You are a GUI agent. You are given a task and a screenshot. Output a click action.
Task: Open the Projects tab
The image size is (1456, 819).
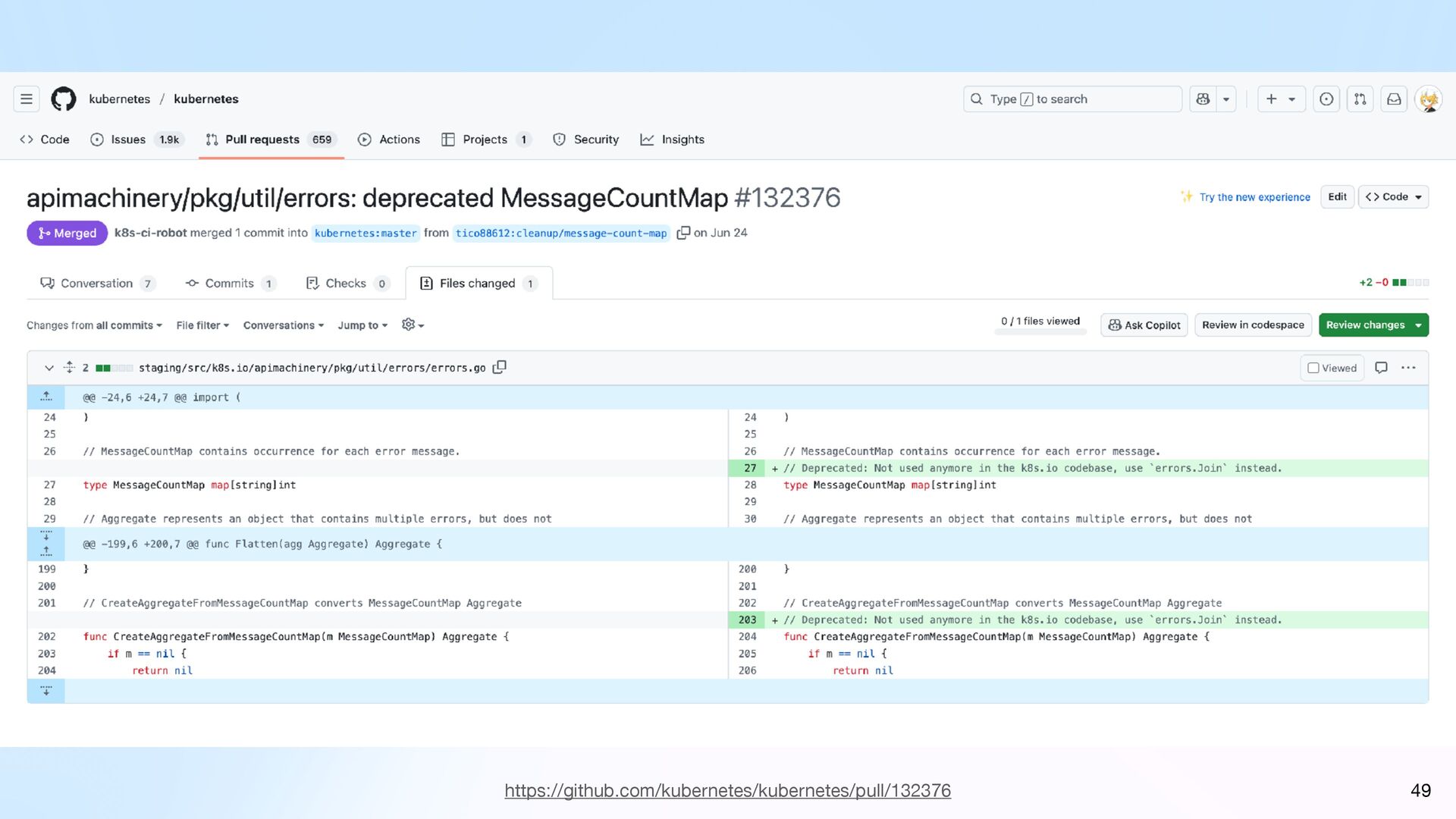[x=486, y=140]
